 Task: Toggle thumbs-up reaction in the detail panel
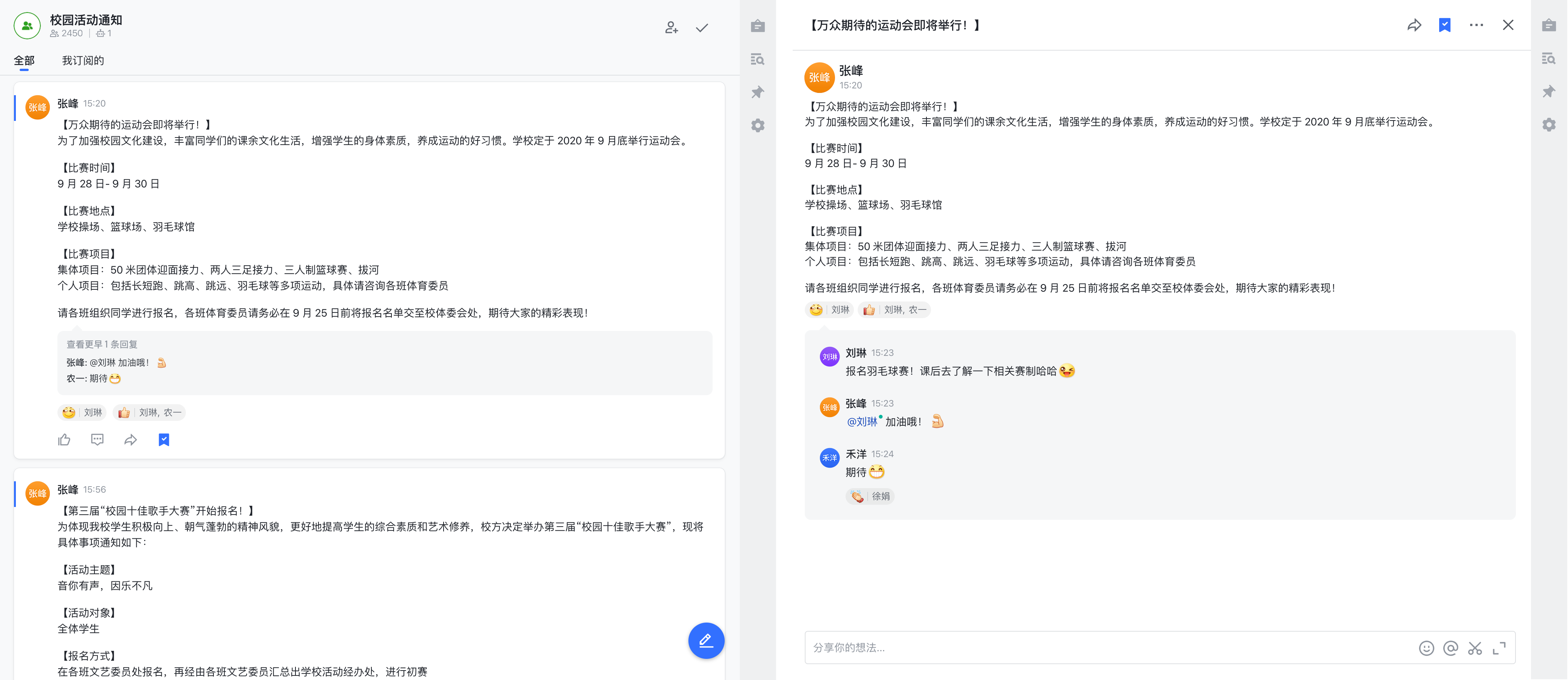894,309
